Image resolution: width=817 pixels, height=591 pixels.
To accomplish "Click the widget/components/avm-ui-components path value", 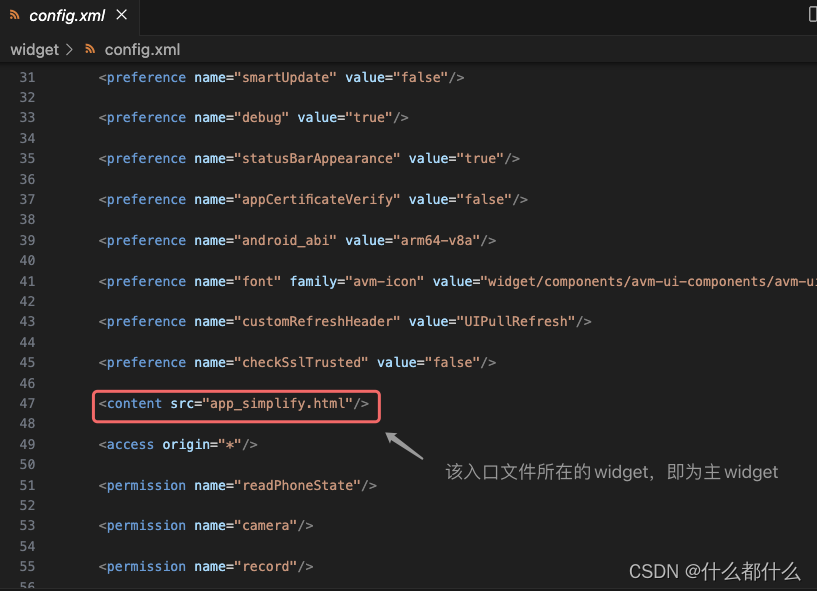I will tap(648, 281).
